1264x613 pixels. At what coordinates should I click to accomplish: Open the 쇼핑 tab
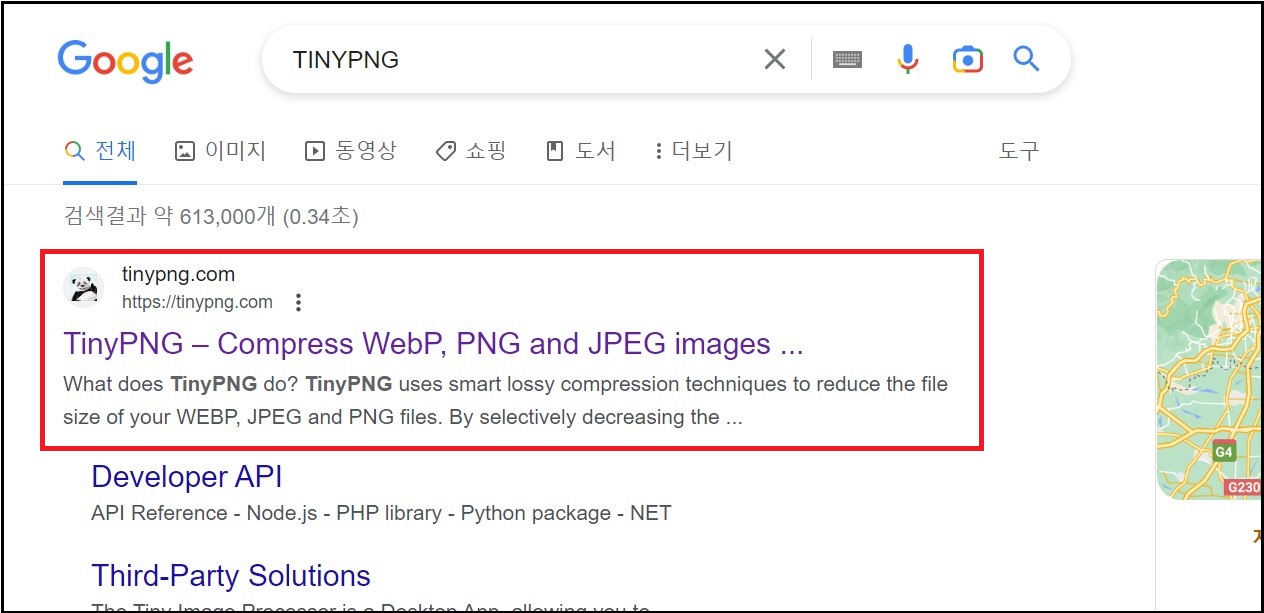(471, 151)
